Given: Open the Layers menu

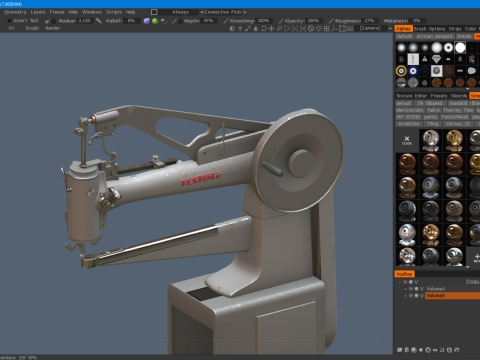Looking at the screenshot, I should (38, 12).
